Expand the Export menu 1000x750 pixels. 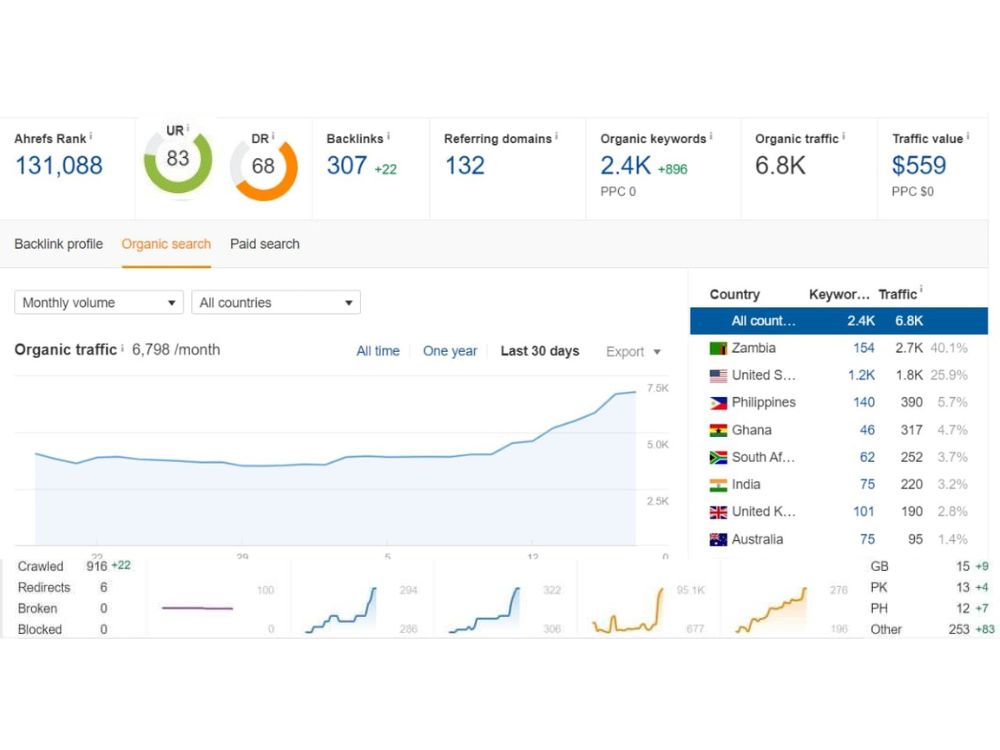coord(633,351)
